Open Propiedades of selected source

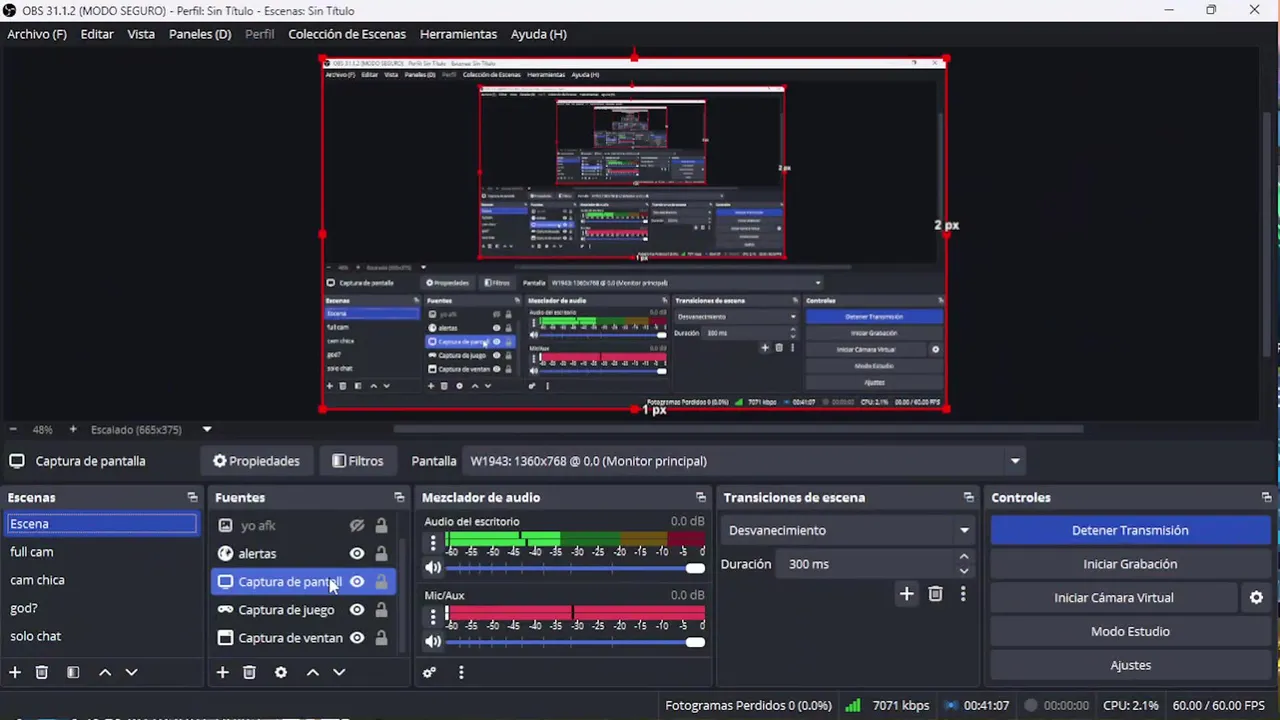pos(256,461)
